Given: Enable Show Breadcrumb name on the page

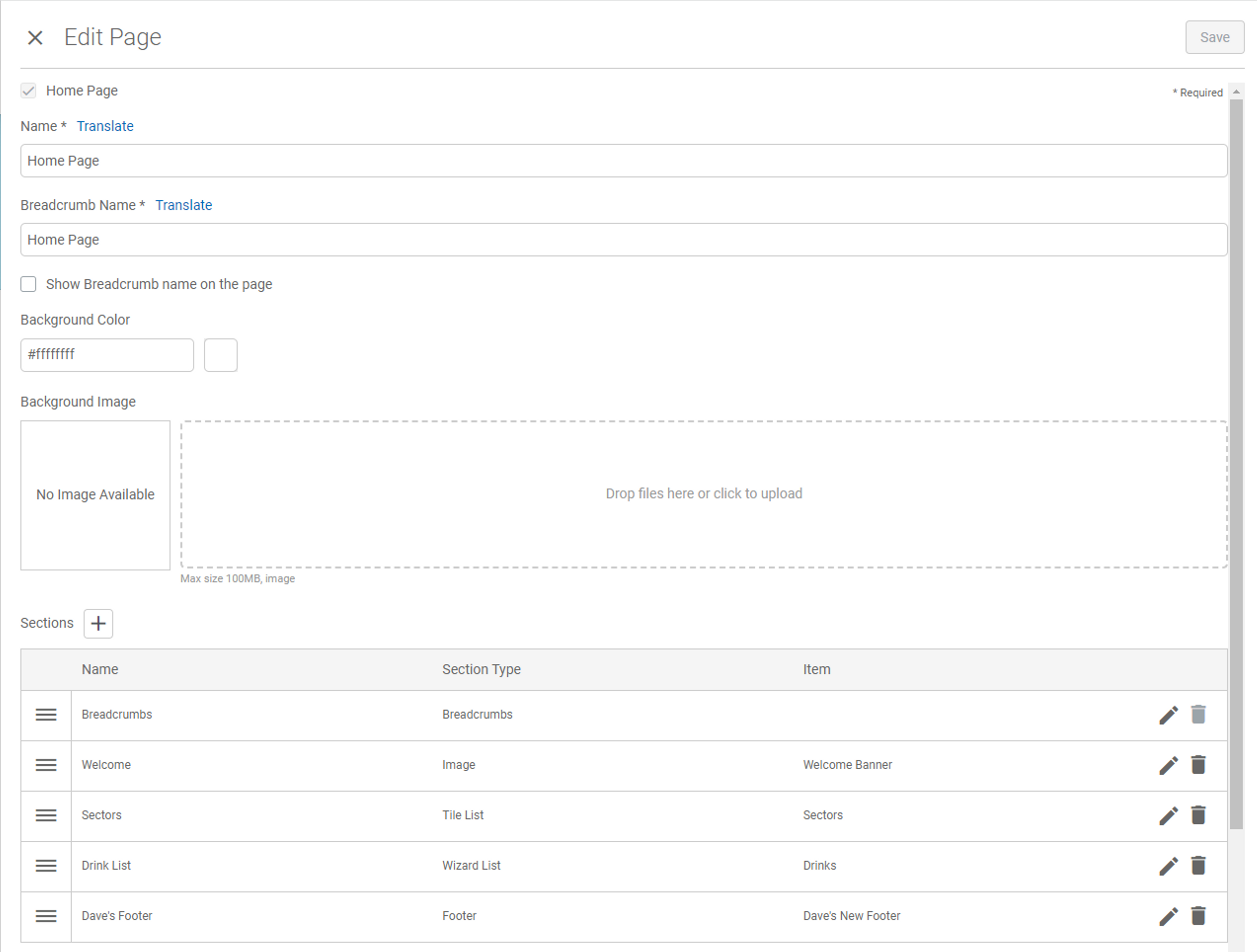Looking at the screenshot, I should pos(28,284).
